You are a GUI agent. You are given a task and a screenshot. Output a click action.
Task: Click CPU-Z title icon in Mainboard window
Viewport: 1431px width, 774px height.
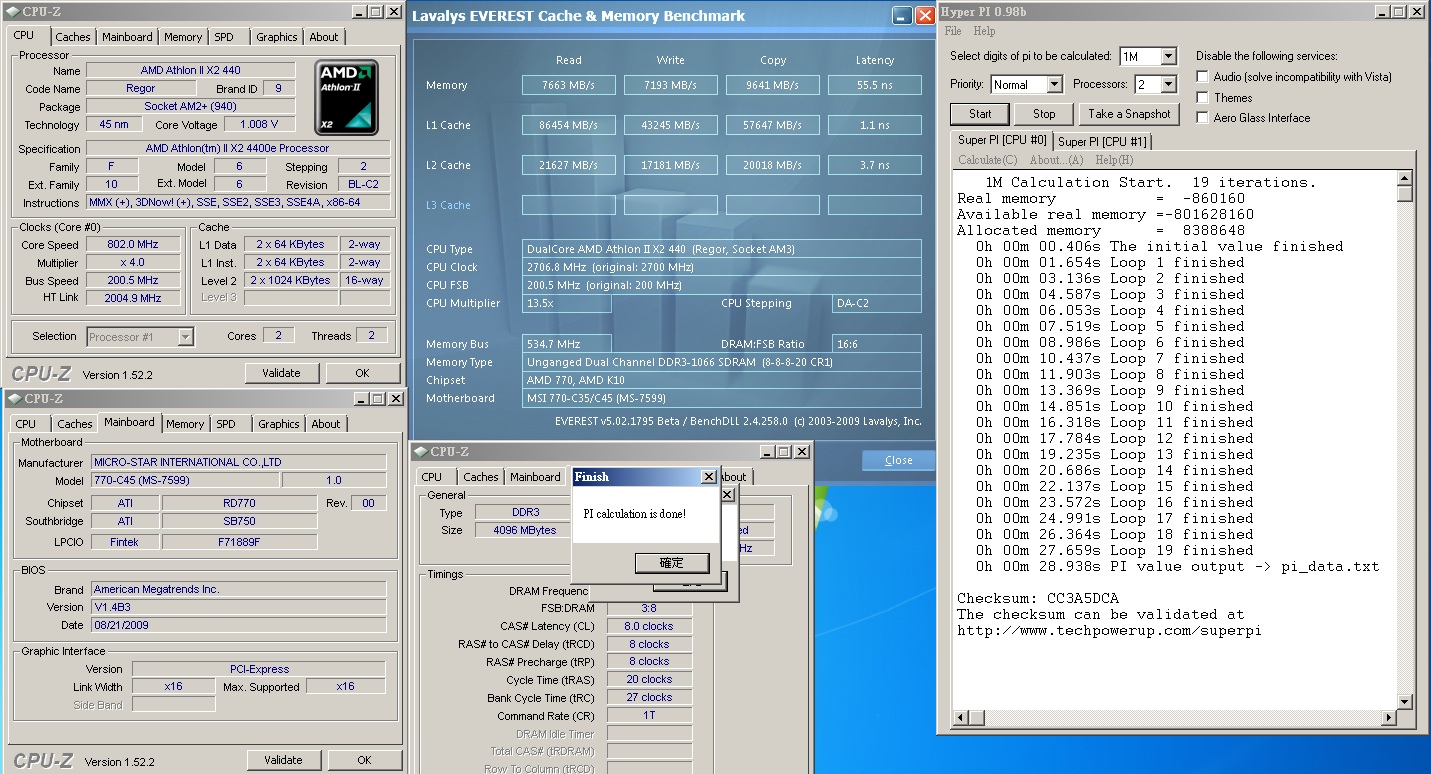point(12,398)
